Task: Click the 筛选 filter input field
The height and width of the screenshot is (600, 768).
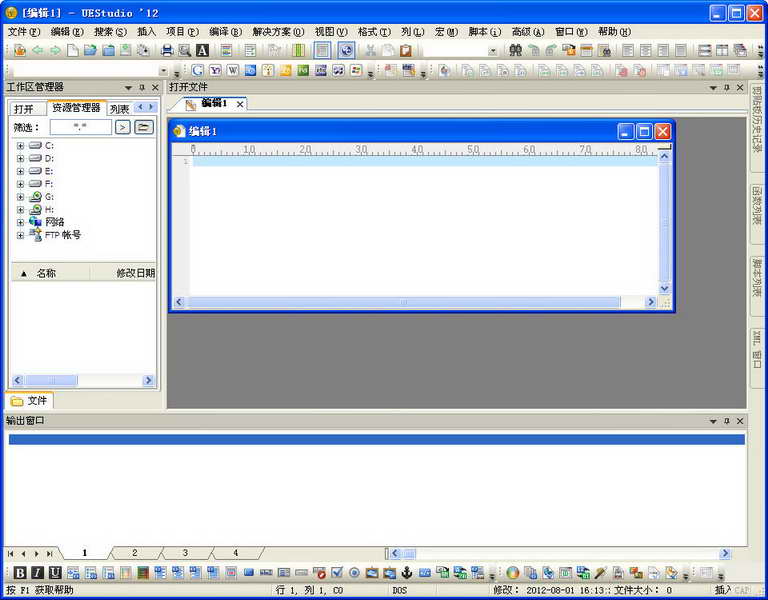Action: [80, 127]
